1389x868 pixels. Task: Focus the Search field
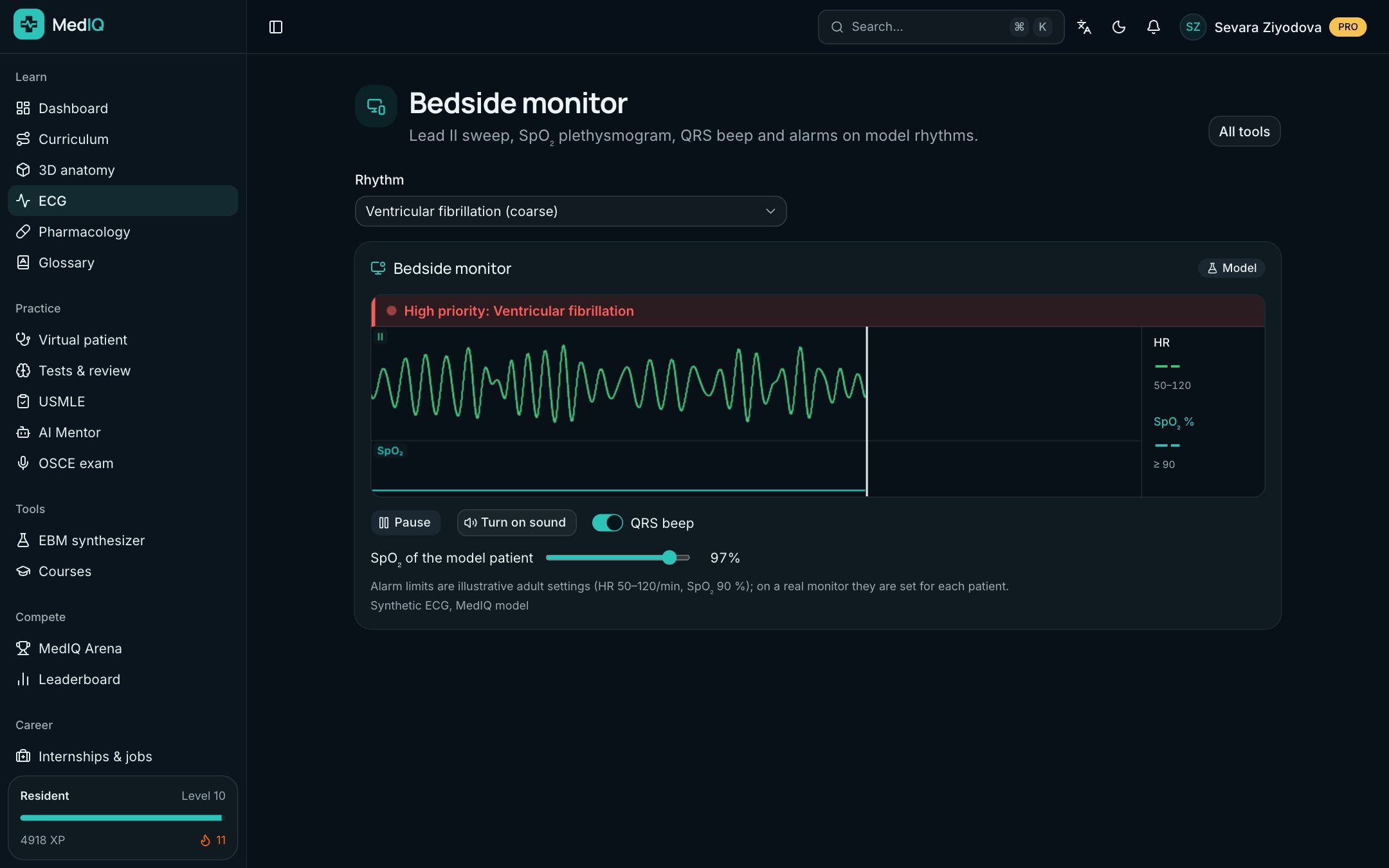941,27
